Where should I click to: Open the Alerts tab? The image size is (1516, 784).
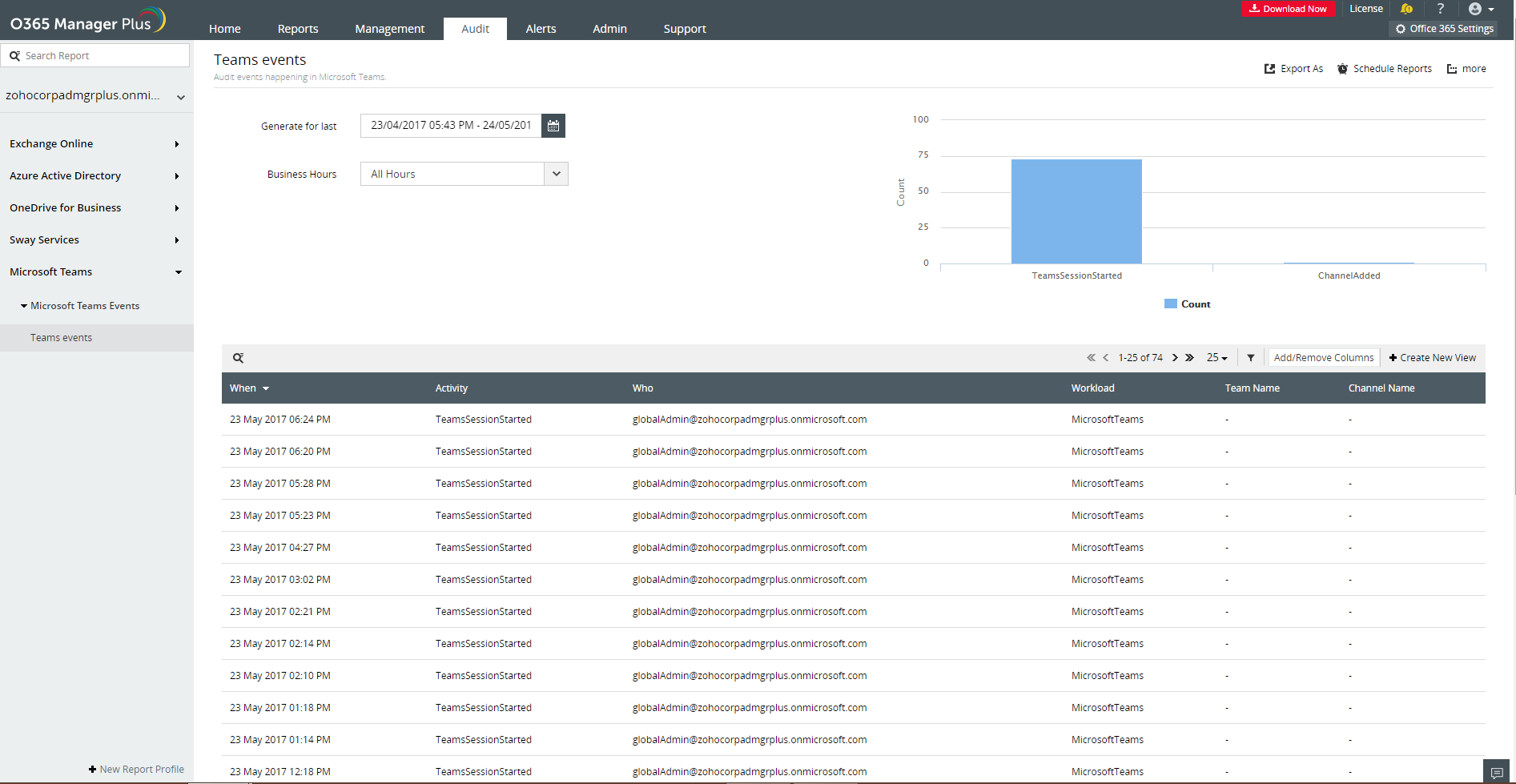tap(541, 29)
